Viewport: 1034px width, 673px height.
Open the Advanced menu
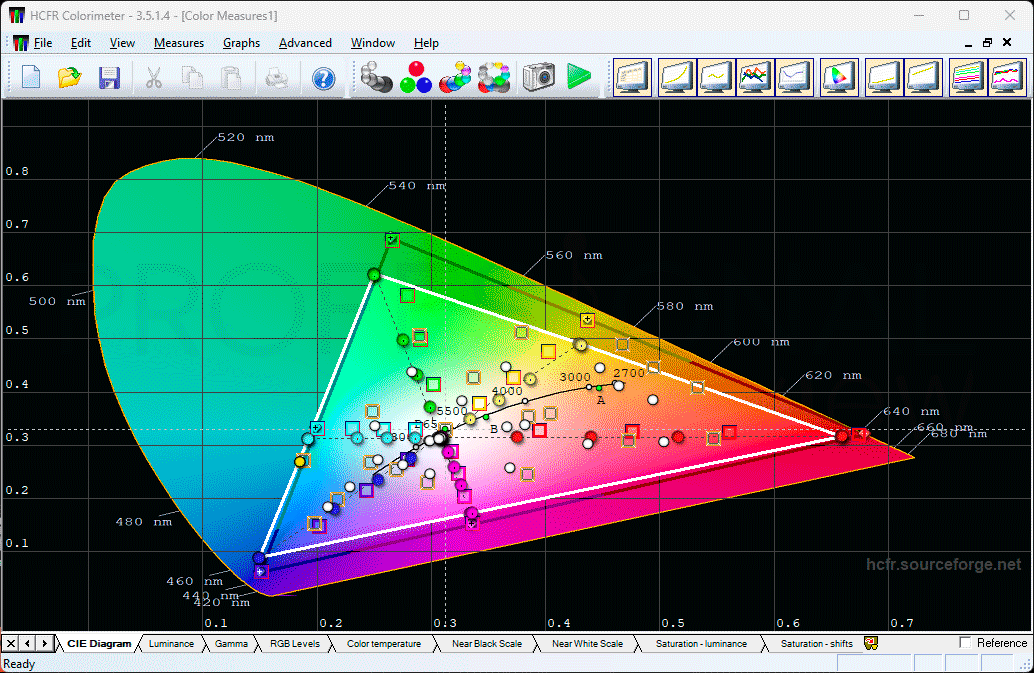pyautogui.click(x=305, y=43)
